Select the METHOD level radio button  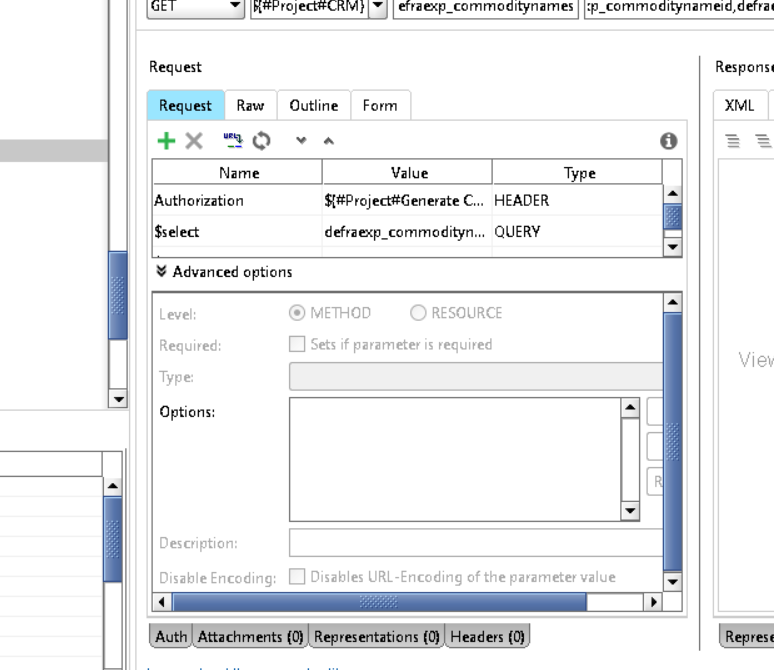click(x=297, y=313)
